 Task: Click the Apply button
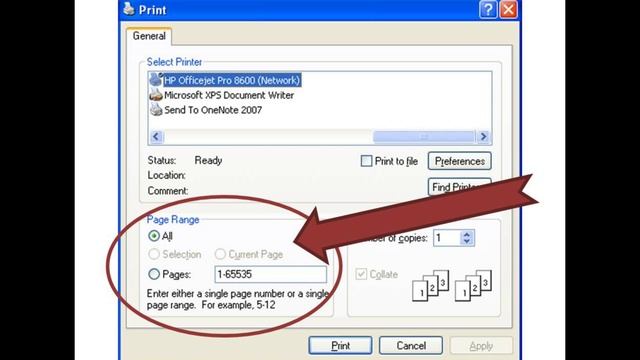pyautogui.click(x=481, y=346)
